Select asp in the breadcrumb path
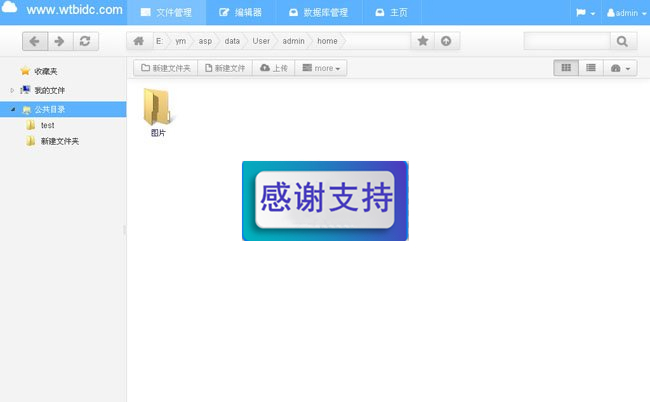Viewport: 650px width, 402px height. tap(205, 41)
